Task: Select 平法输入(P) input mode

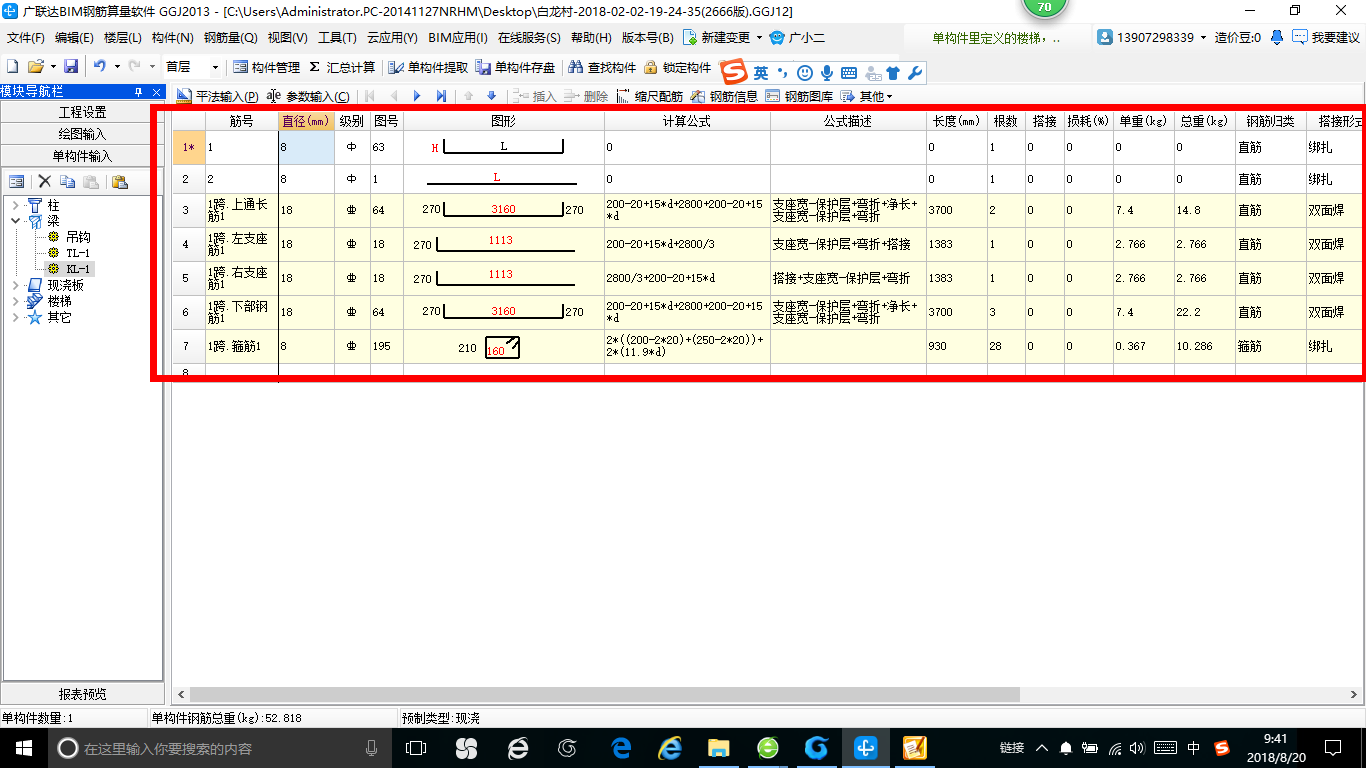Action: pos(218,96)
